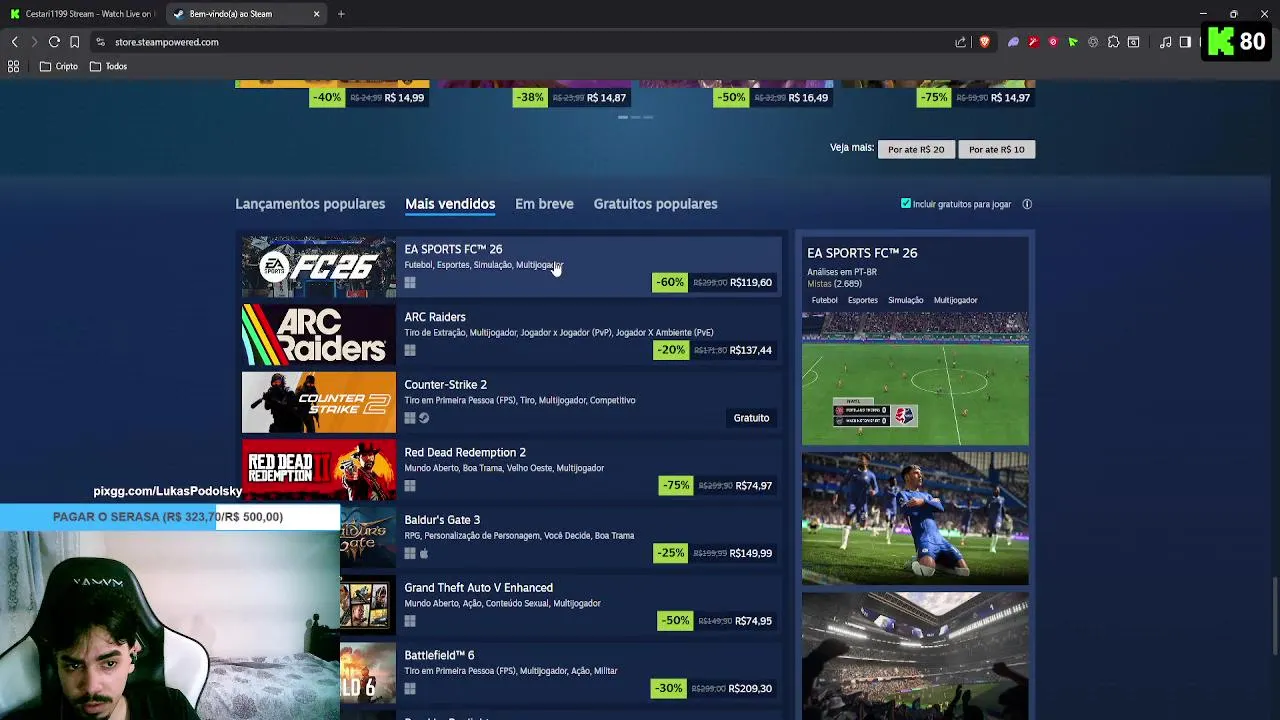1280x720 pixels.
Task: Toggle the browser sidebar panel icon
Action: pos(1185,42)
